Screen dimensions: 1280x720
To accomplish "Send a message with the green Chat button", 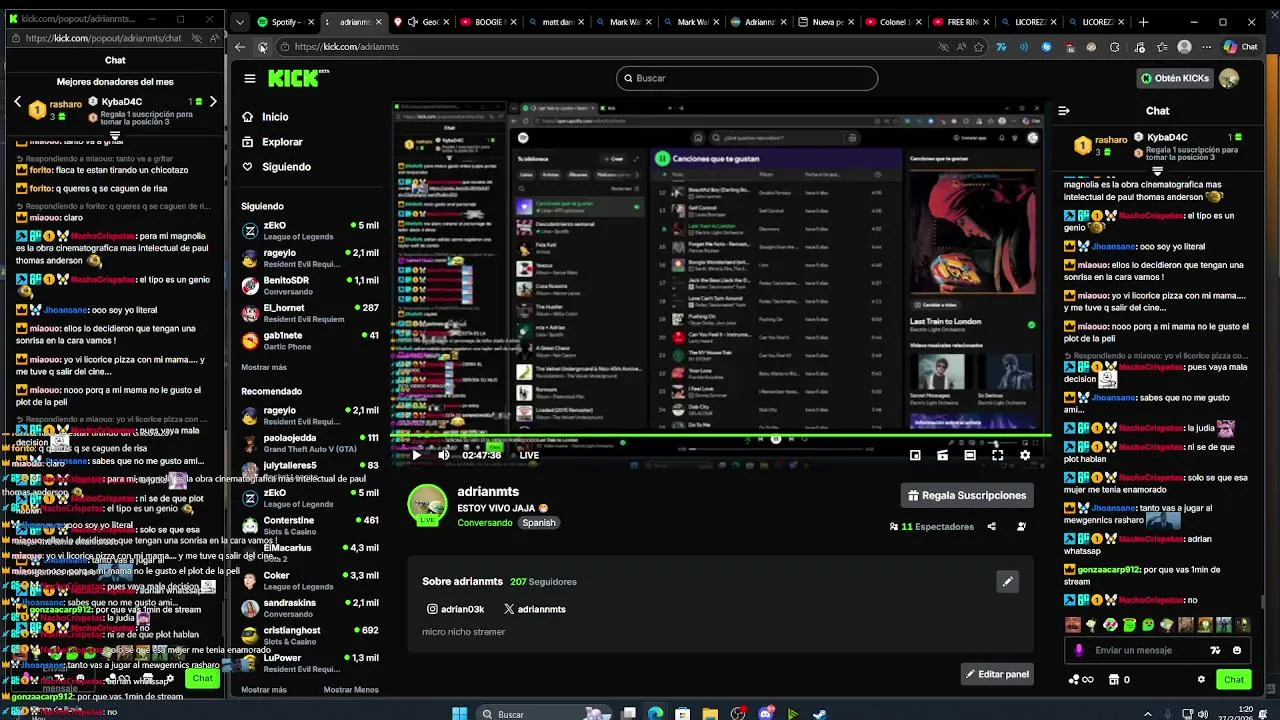I will pyautogui.click(x=1234, y=679).
